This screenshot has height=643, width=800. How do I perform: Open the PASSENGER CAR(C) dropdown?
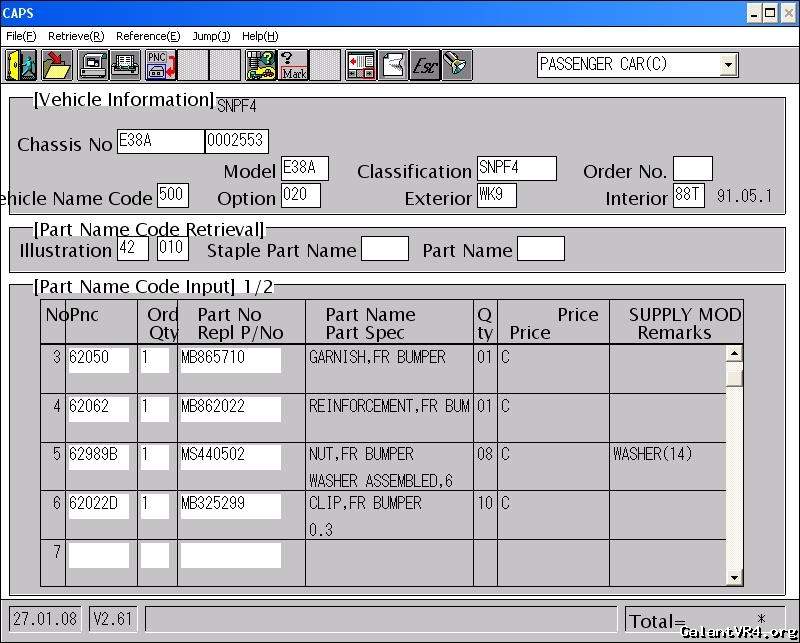click(x=728, y=65)
